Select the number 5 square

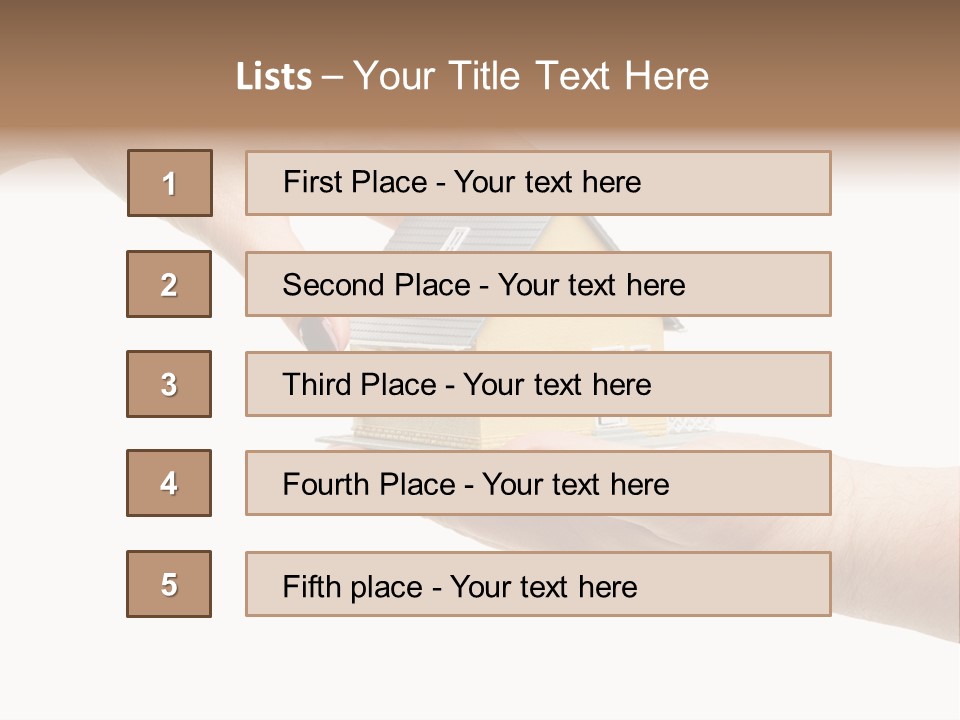coord(169,584)
